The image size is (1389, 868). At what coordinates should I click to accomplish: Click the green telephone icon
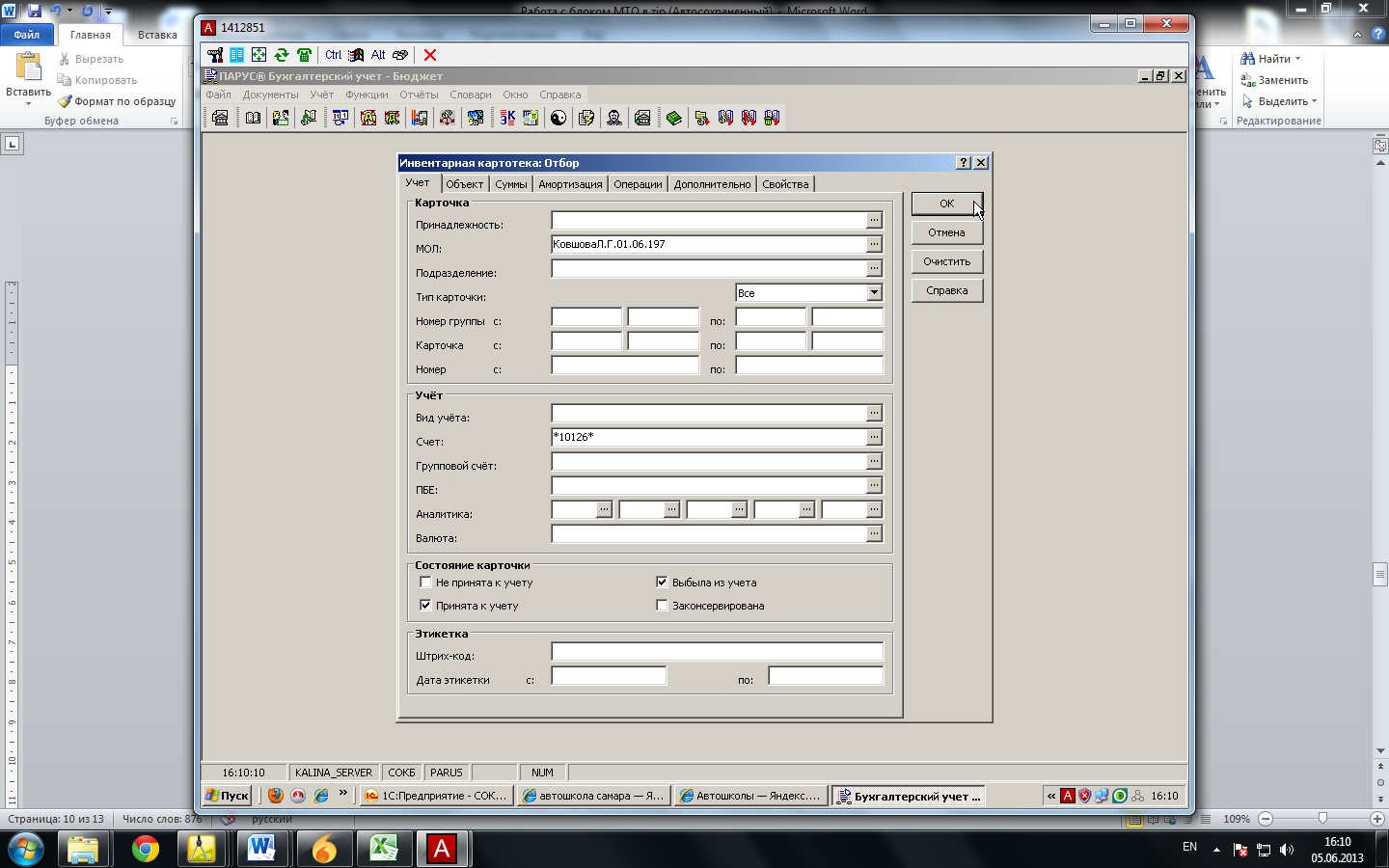point(304,55)
